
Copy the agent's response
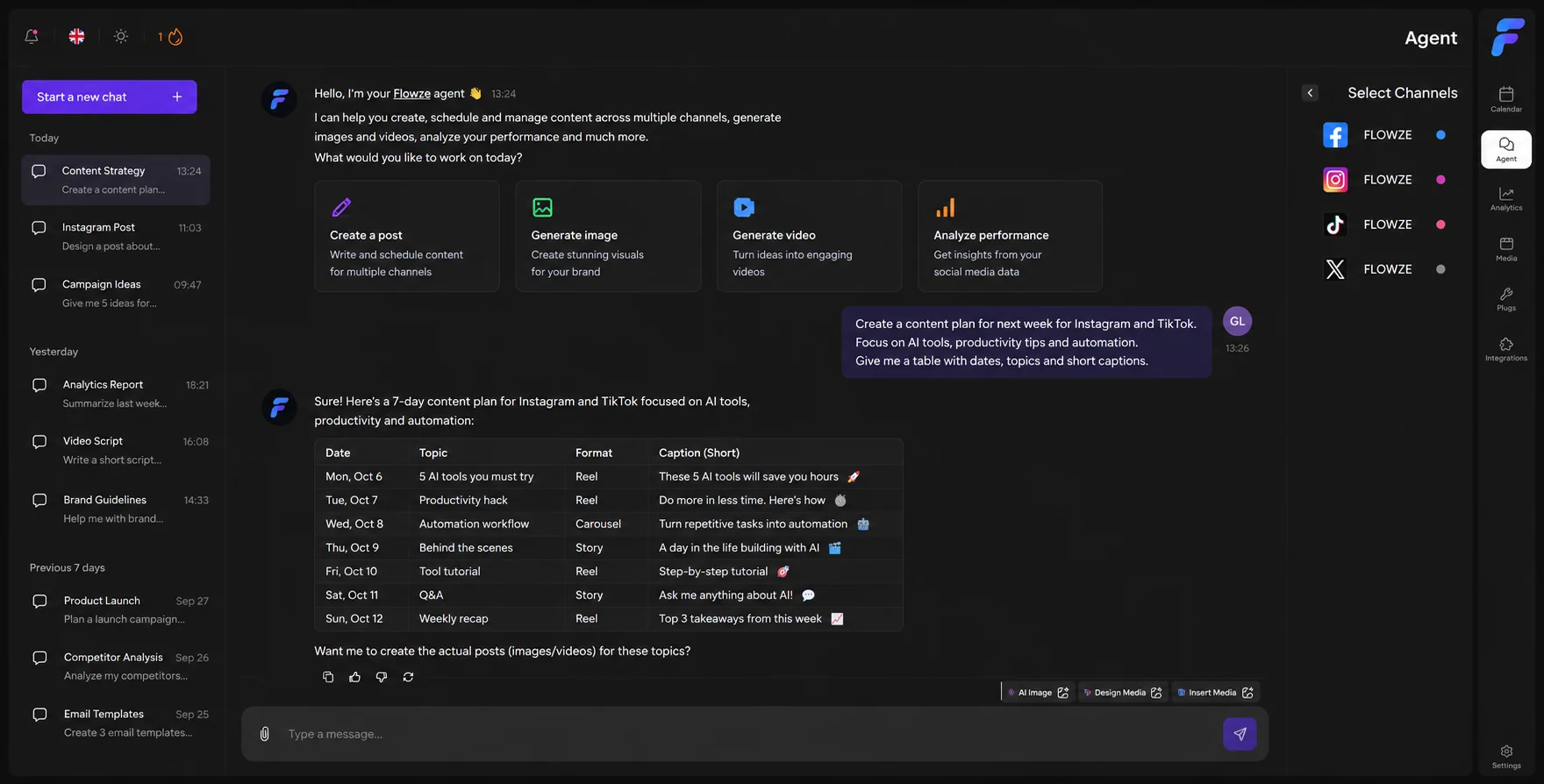328,677
